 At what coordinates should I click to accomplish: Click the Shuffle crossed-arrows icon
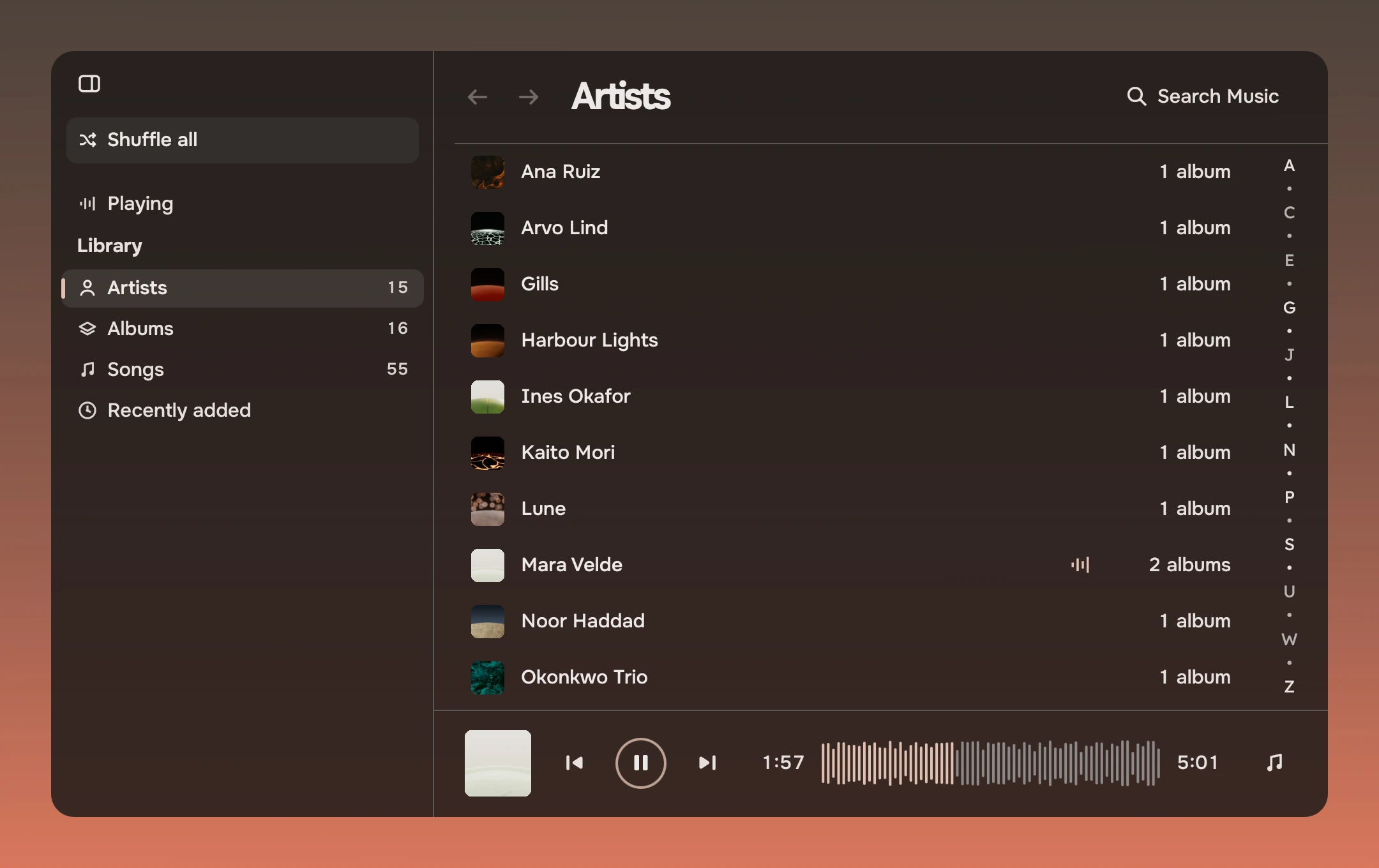[87, 140]
